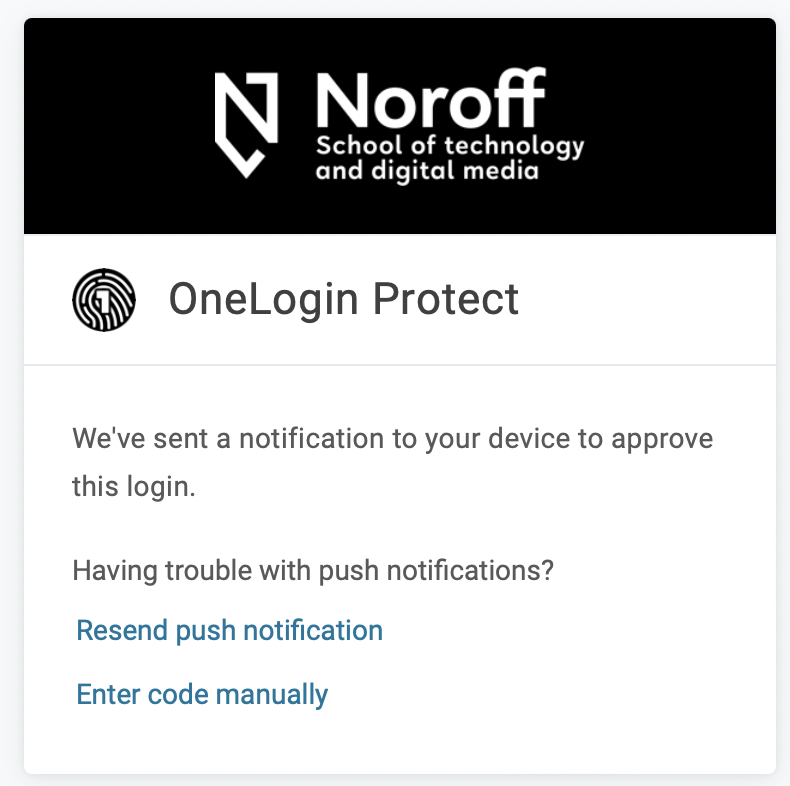Click the word 'Resend' in the blue link

pyautogui.click(x=121, y=630)
